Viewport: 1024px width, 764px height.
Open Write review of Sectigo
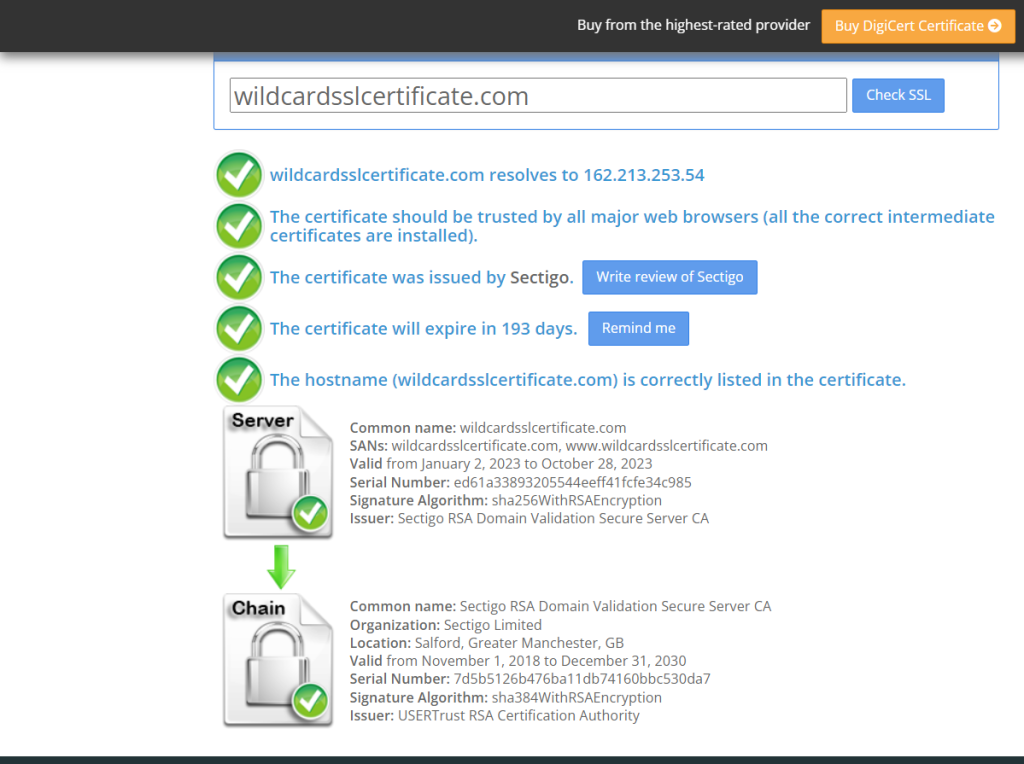(x=669, y=277)
